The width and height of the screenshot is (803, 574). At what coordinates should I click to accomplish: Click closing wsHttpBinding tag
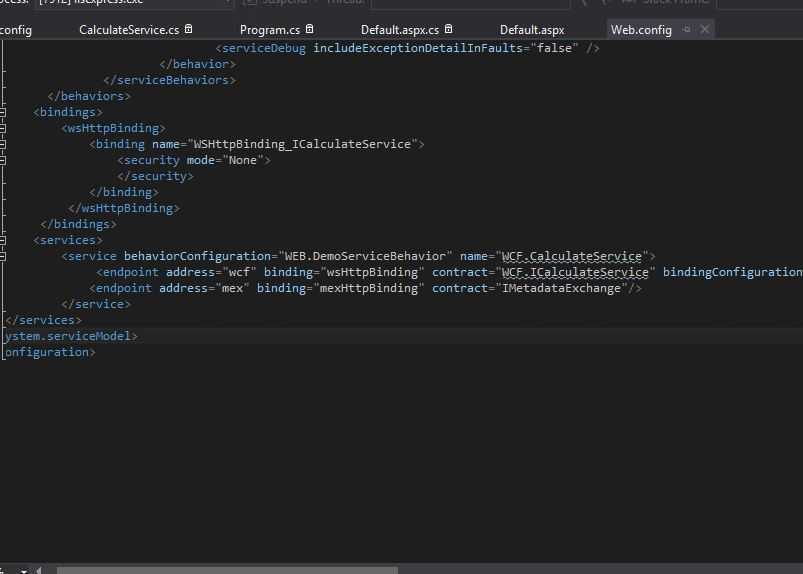(123, 208)
